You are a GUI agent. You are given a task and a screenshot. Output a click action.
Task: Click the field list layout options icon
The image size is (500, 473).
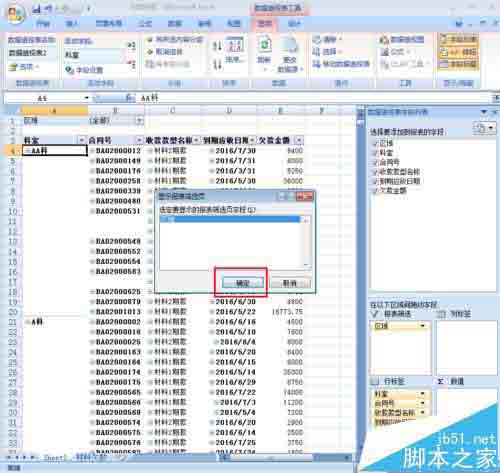484,128
